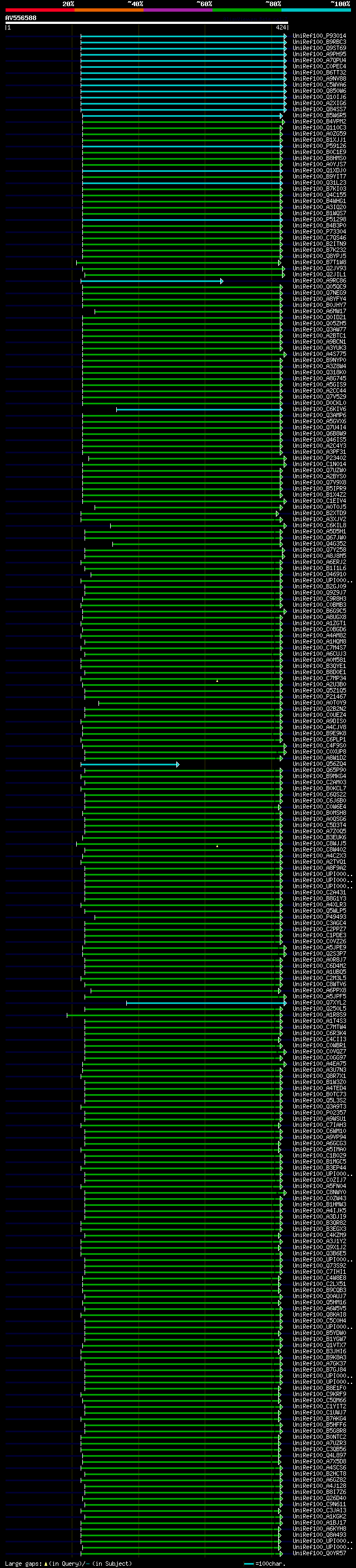
Task: Select hit UniRef100_A9PH95
Action: tap(319, 54)
